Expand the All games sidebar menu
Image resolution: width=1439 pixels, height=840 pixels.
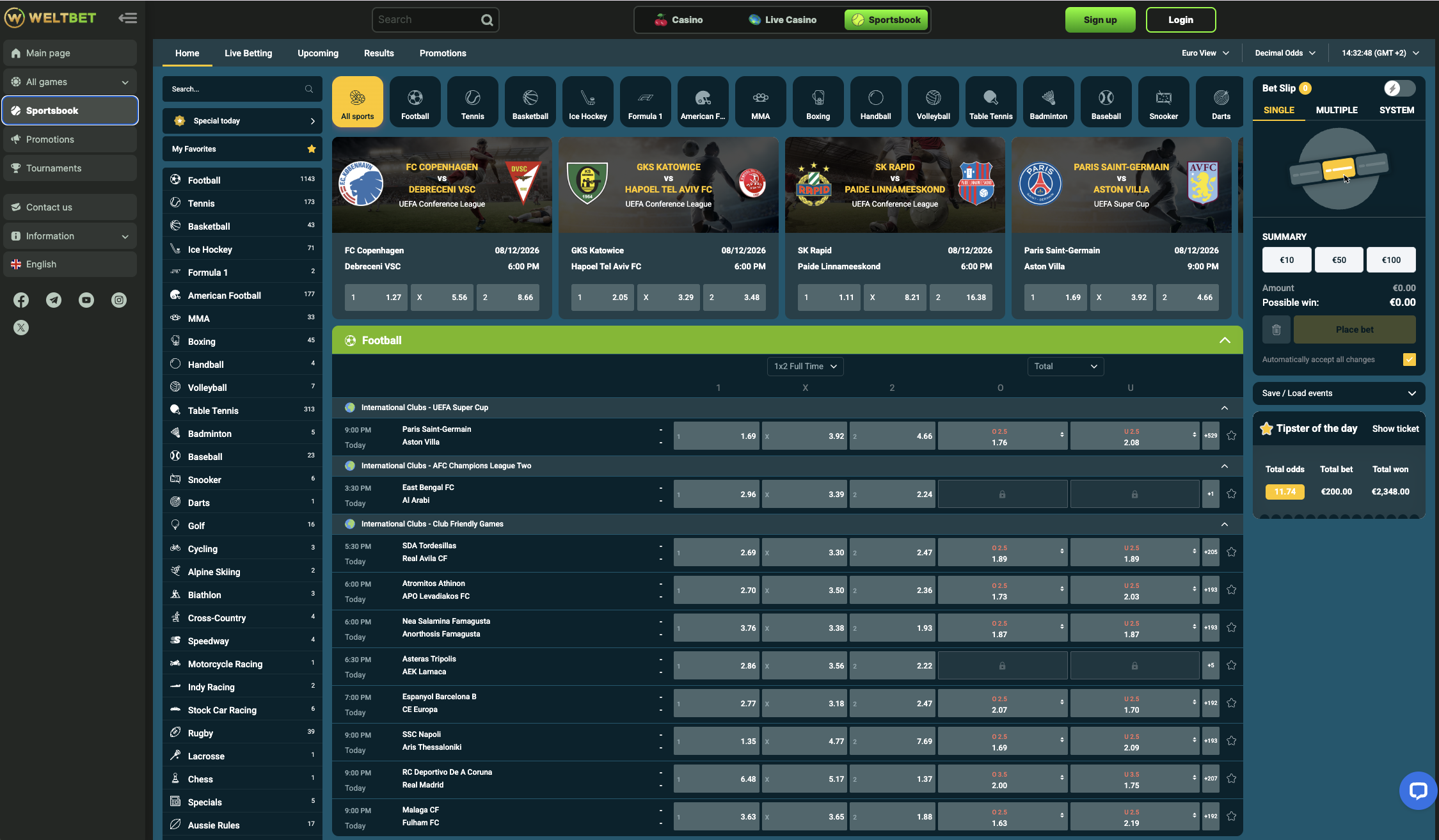70,82
